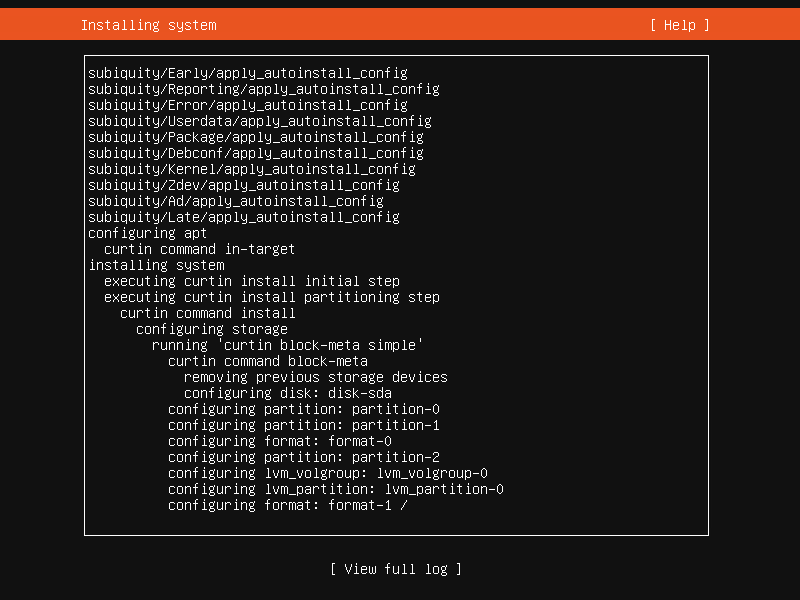Screen dimensions: 800x600
Task: Click the subiquity/Zdev/apply_autoinstall_config line
Action: click(243, 185)
